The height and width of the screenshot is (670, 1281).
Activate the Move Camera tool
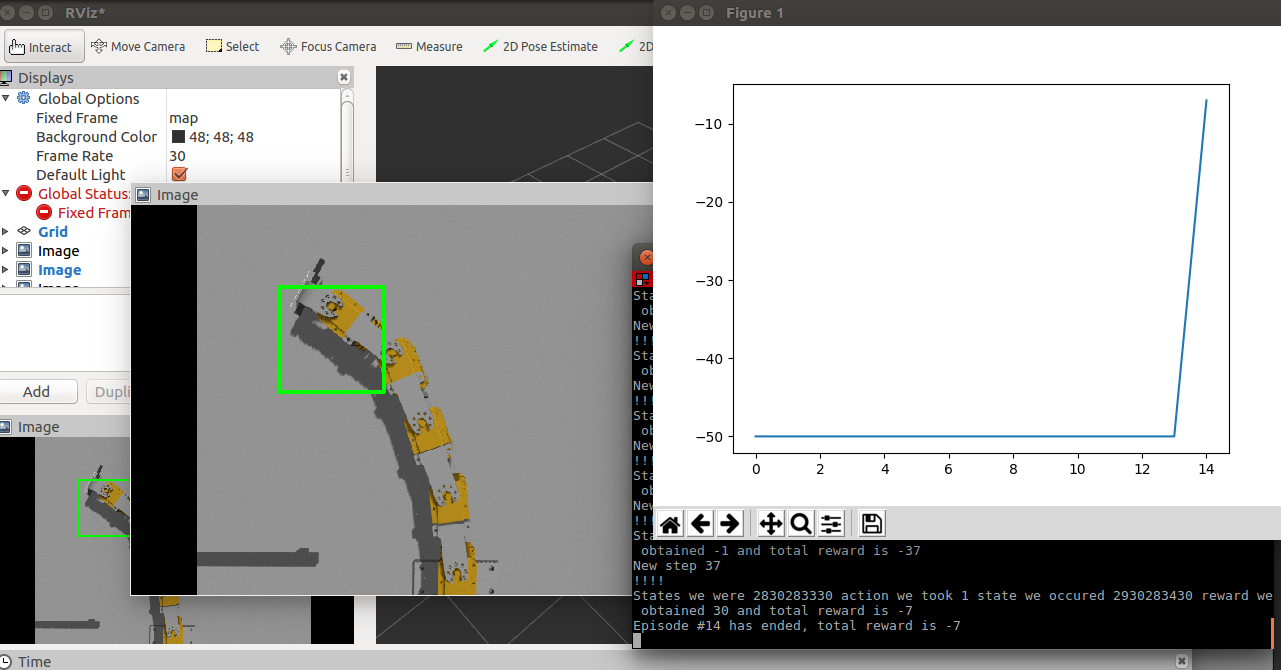[138, 46]
